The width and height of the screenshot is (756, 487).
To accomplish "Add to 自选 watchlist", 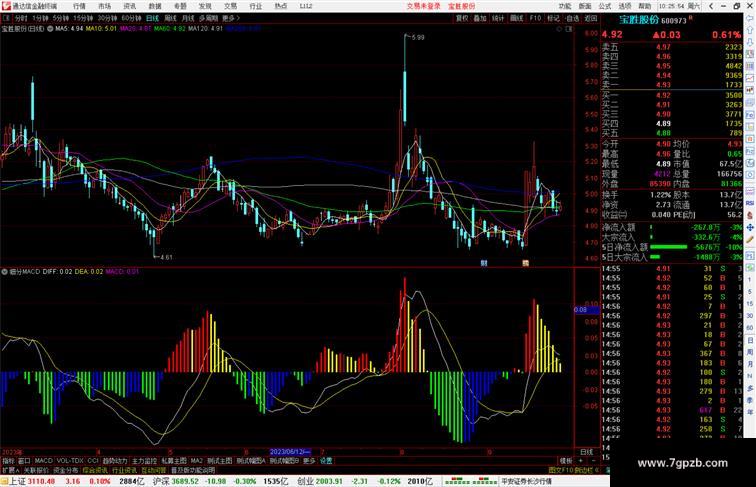I will click(x=572, y=18).
